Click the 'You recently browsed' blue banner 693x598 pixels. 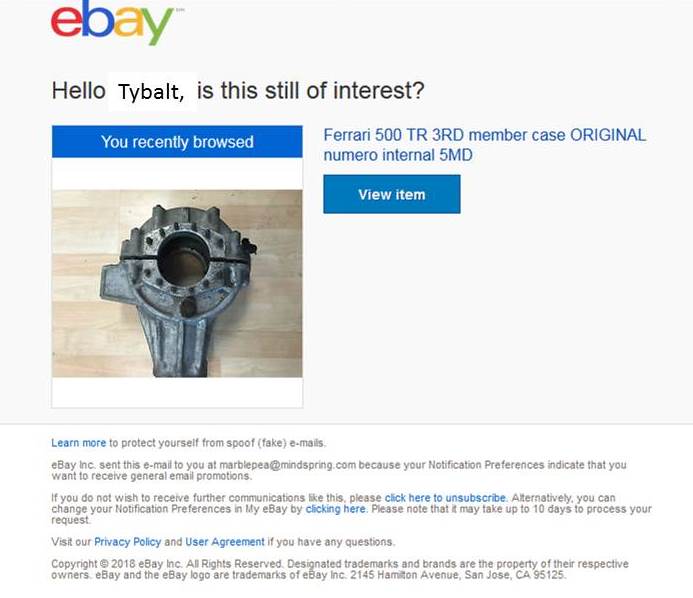pos(177,142)
